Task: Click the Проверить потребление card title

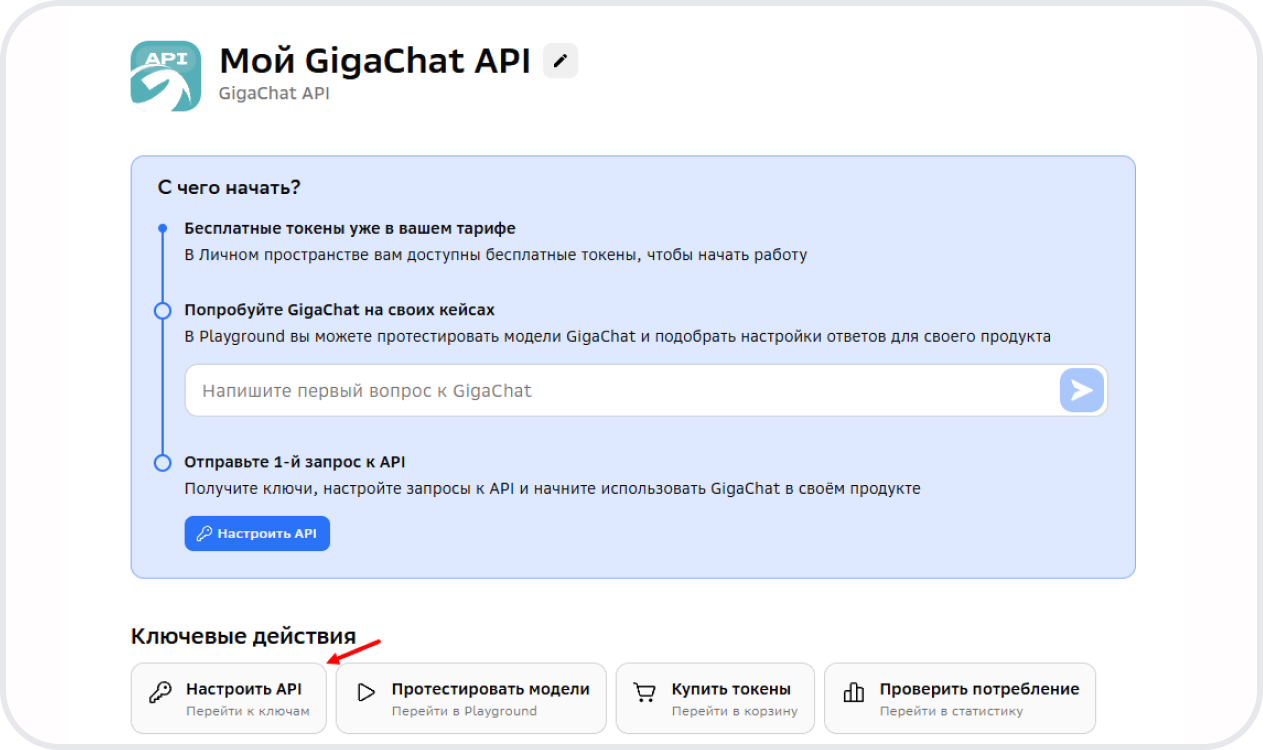Action: [x=979, y=689]
